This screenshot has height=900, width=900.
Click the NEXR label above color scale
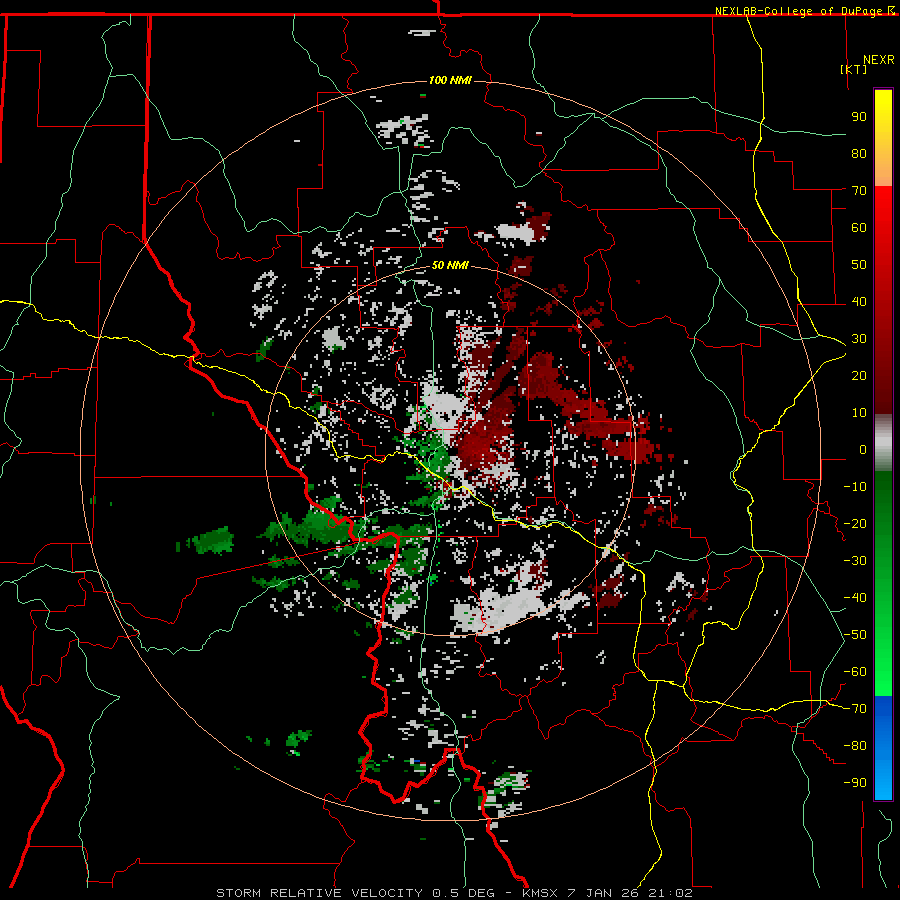coord(879,60)
